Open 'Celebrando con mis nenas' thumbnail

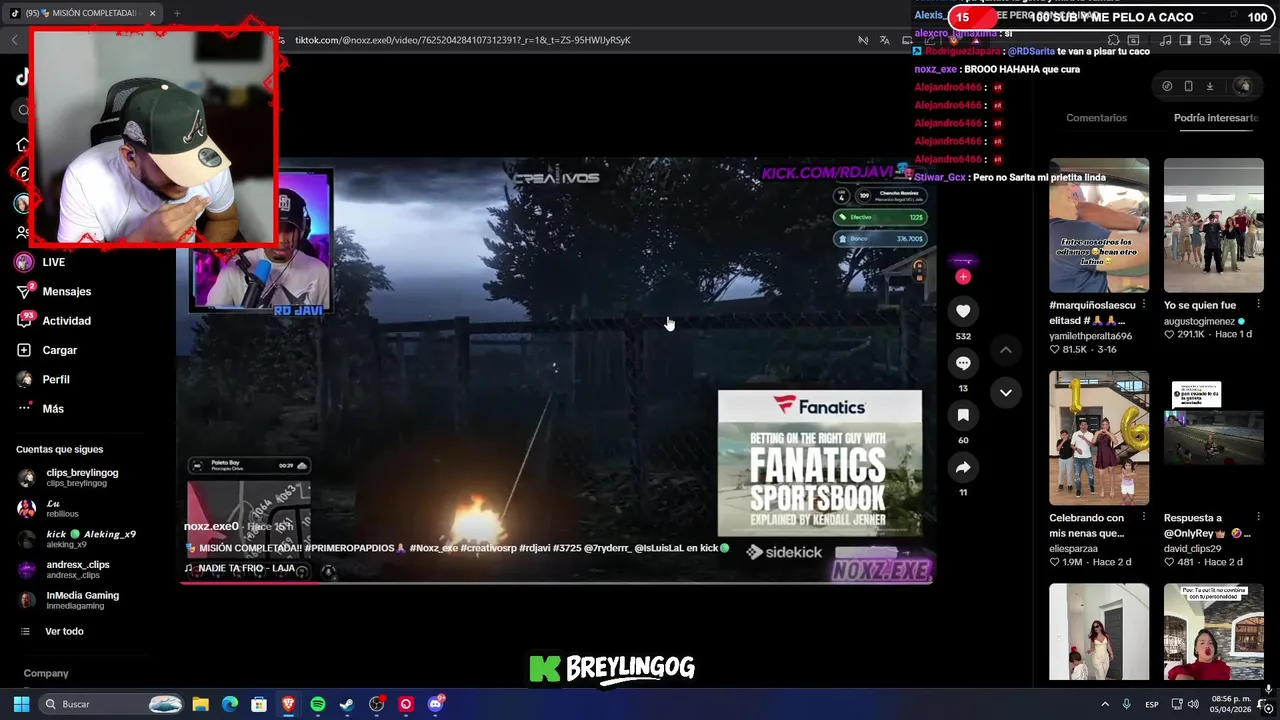coord(1099,438)
